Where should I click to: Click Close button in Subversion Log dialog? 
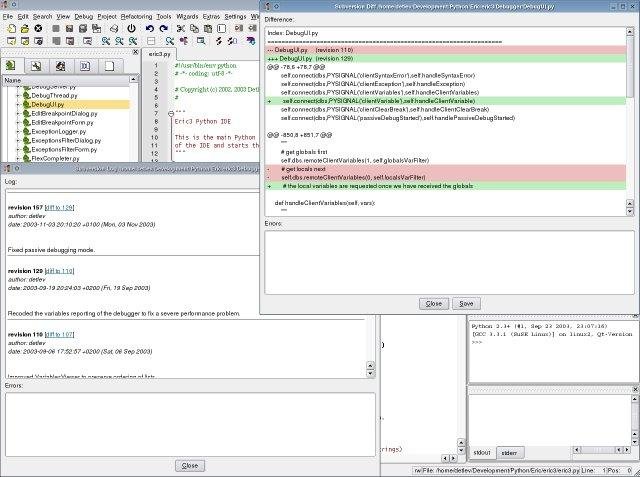pyautogui.click(x=188, y=465)
